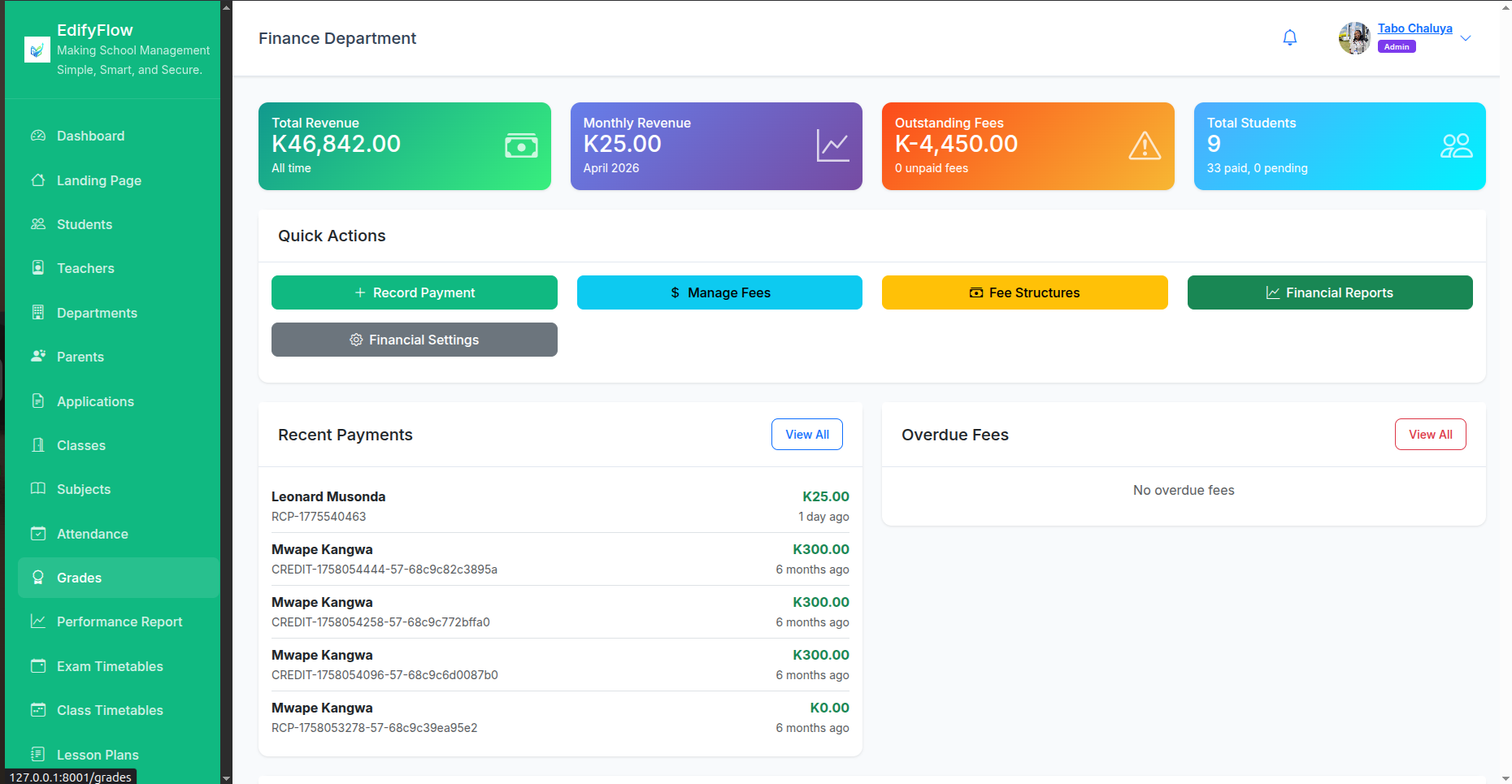Click CREDIT-1758054444-57-68c9c82c3895a reference
This screenshot has width=1512, height=784.
point(385,570)
